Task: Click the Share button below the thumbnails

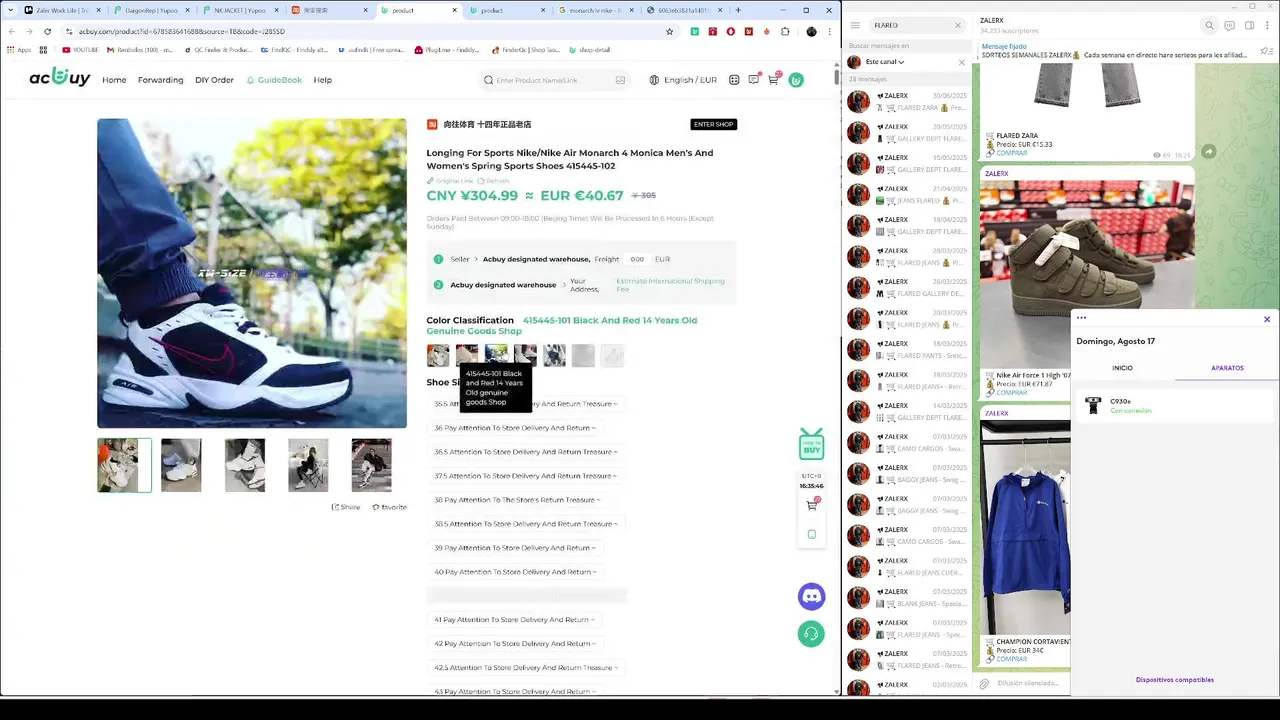Action: [346, 507]
